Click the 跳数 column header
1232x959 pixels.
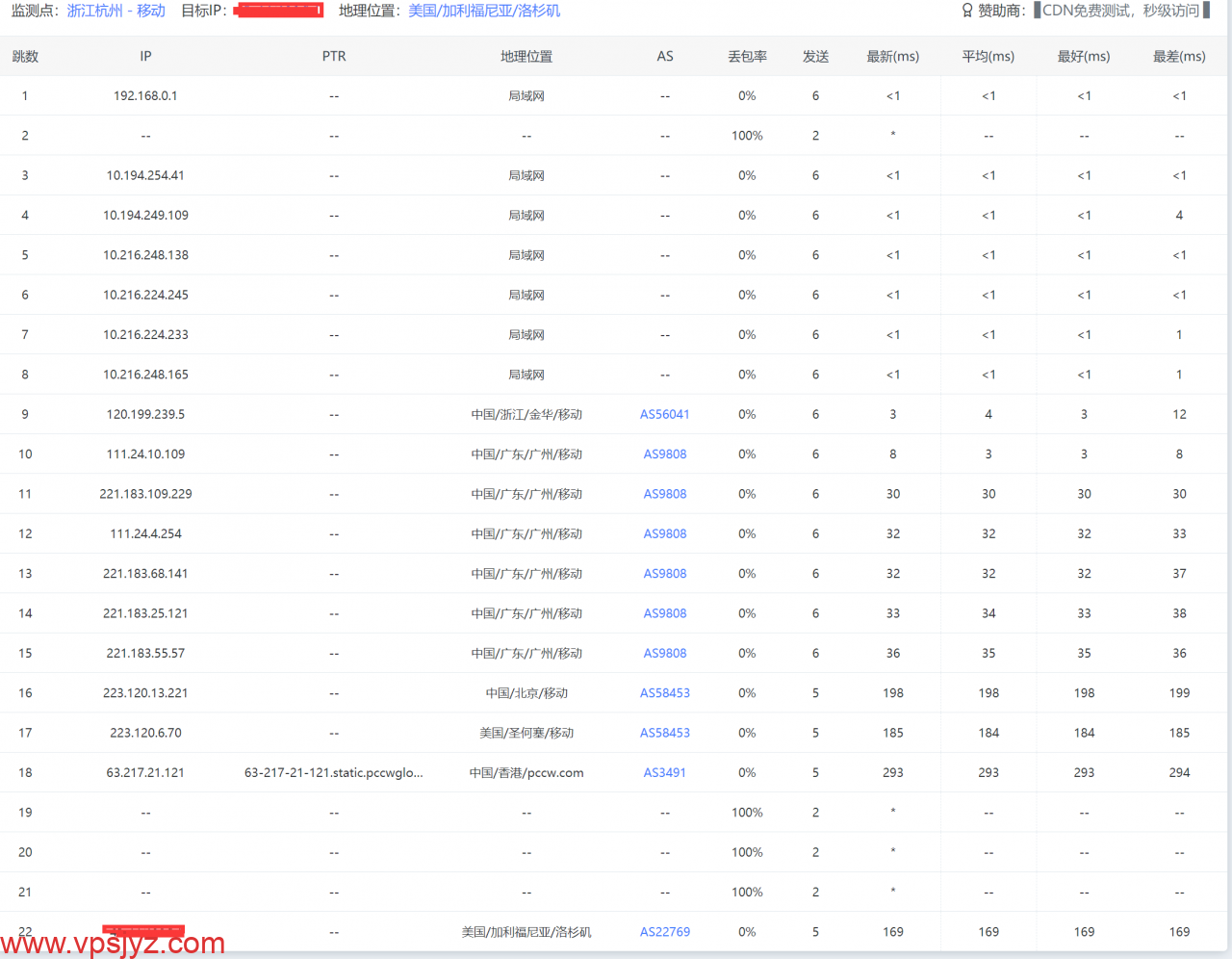25,57
